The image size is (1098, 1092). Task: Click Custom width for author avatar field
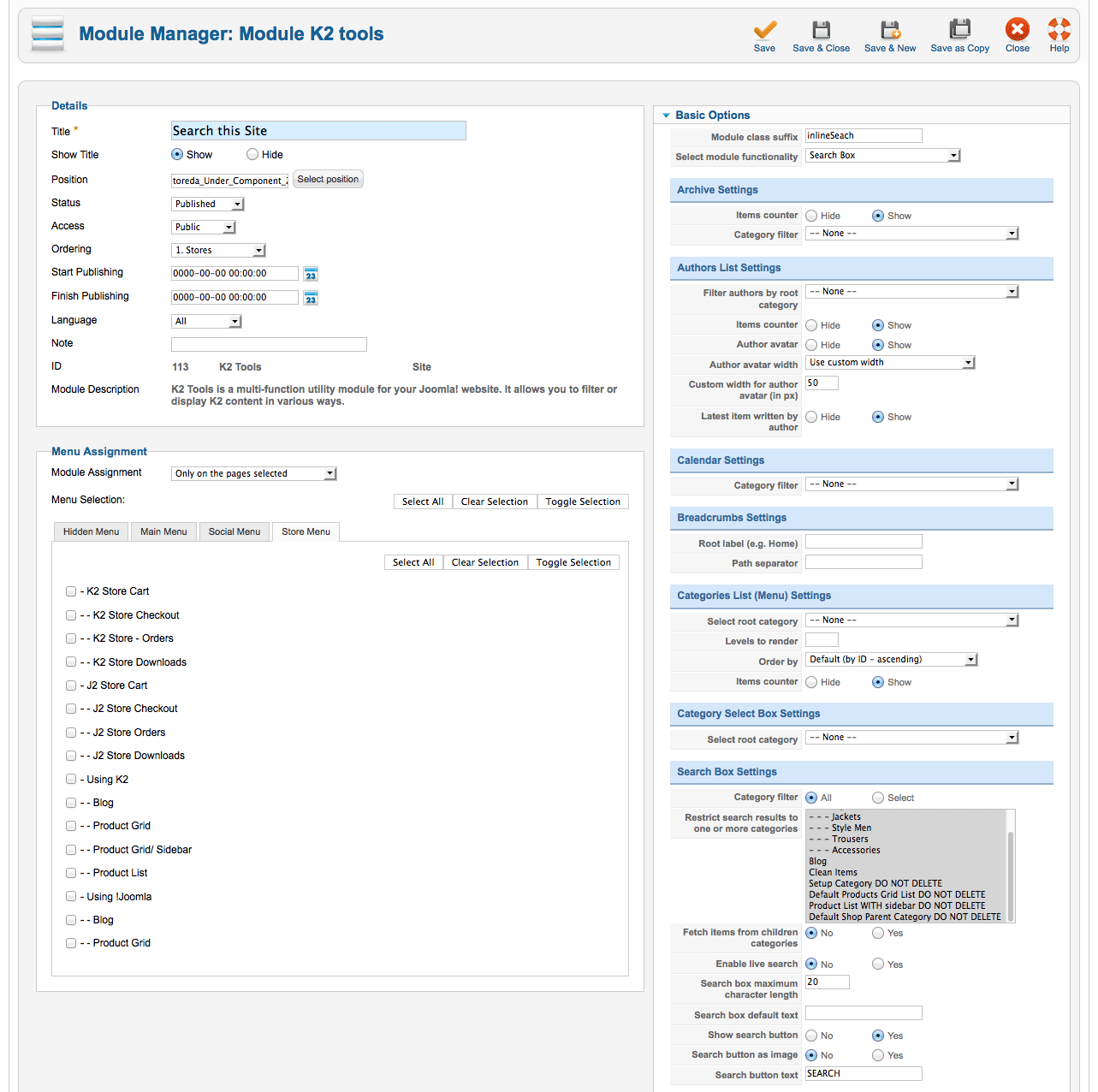click(822, 383)
